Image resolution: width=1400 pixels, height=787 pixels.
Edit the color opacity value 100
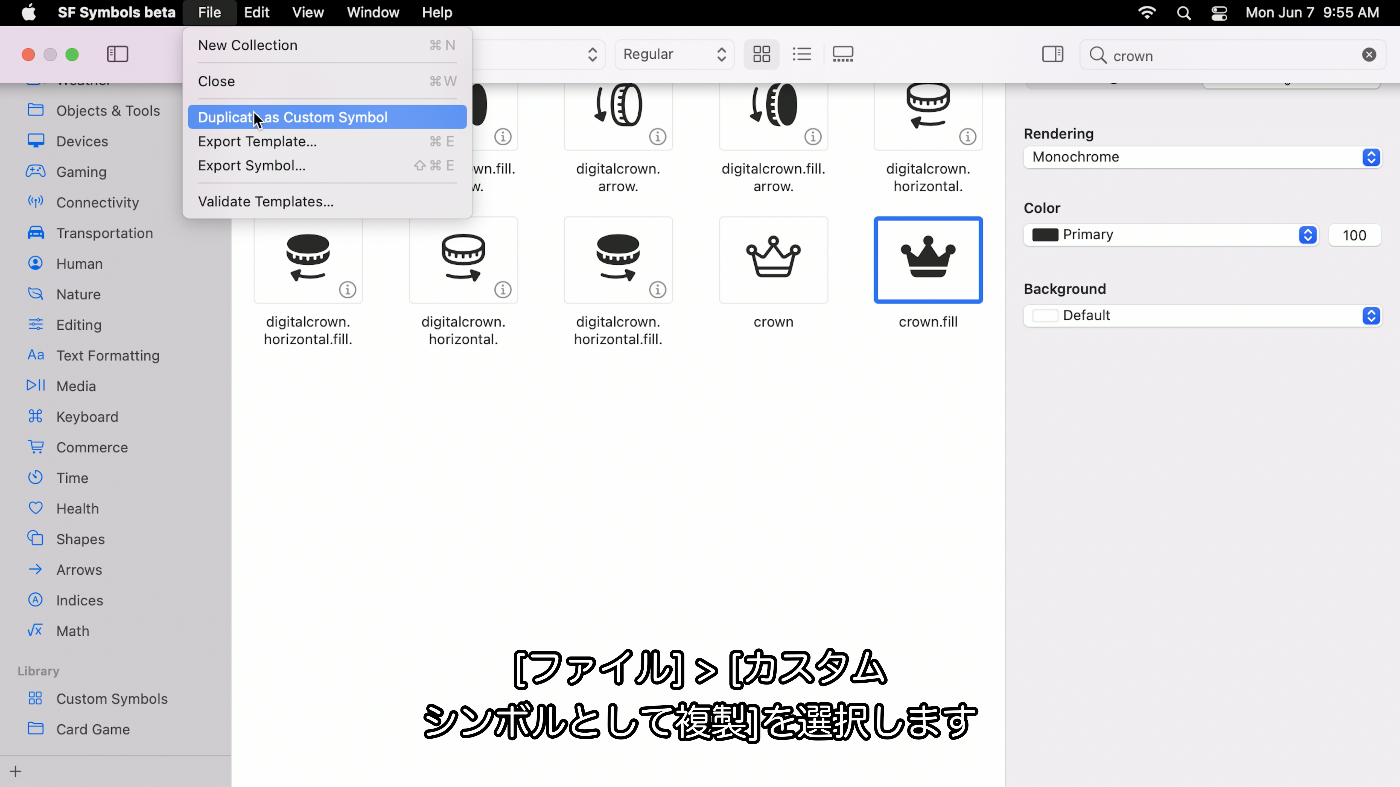1354,235
